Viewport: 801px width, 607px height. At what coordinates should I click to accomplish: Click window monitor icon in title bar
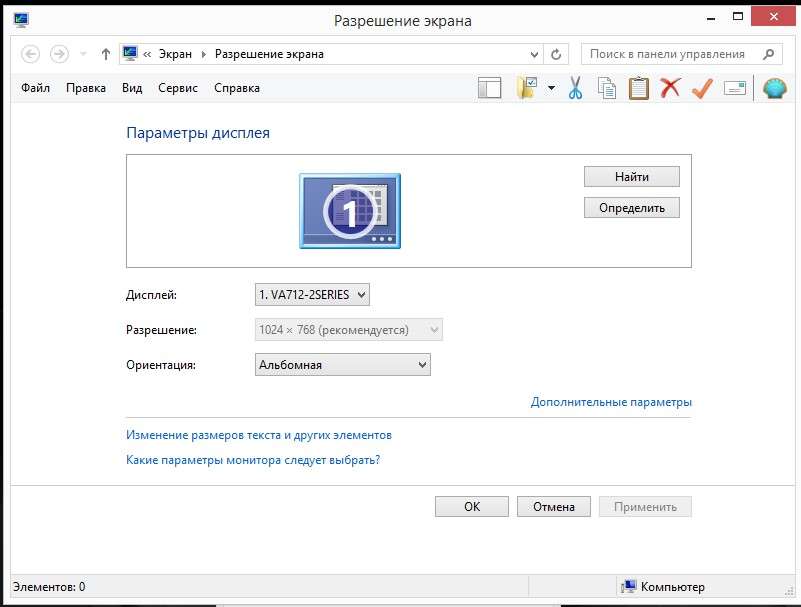pyautogui.click(x=21, y=20)
